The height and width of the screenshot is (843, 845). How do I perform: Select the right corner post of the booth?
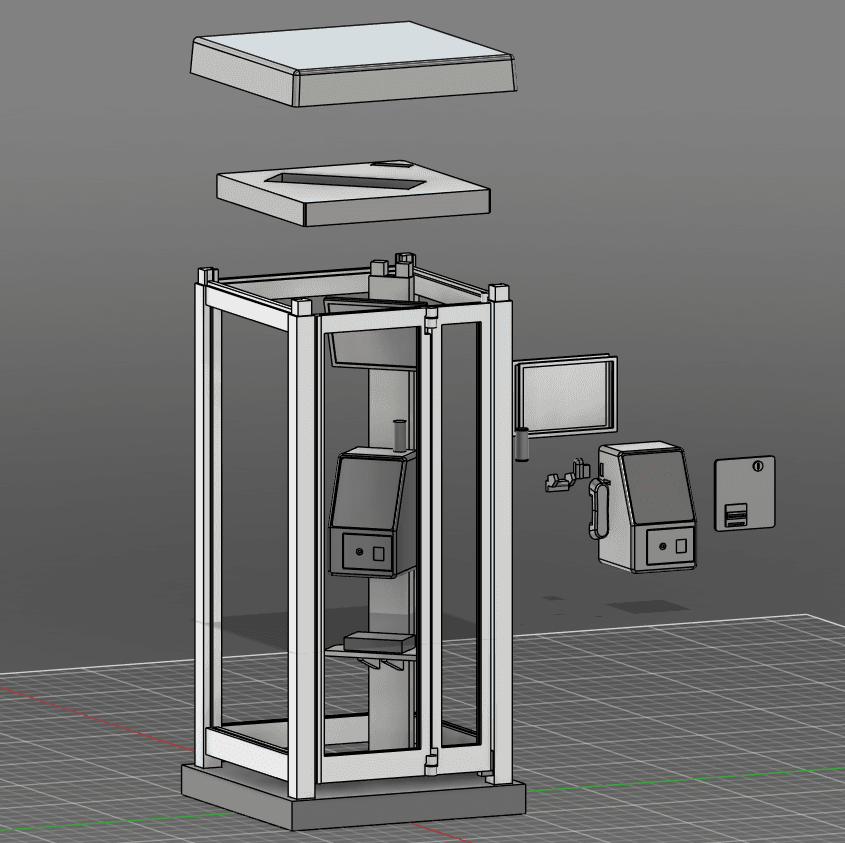pos(501,534)
